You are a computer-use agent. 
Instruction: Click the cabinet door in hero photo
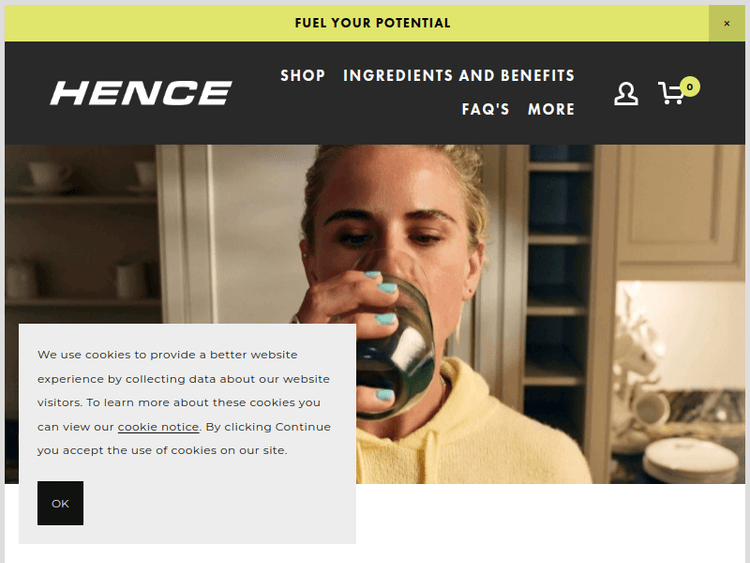pyautogui.click(x=679, y=206)
